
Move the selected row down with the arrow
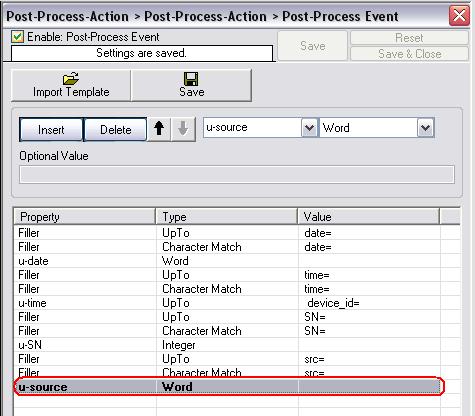point(183,129)
